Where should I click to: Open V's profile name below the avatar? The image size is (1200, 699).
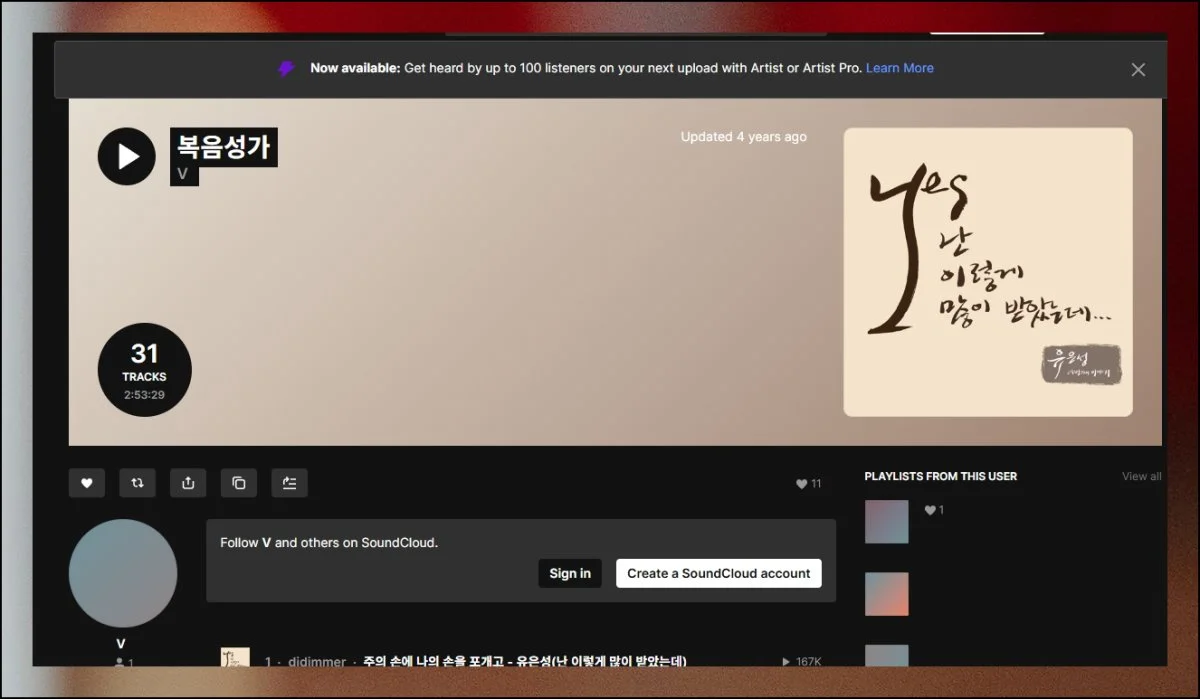[121, 644]
